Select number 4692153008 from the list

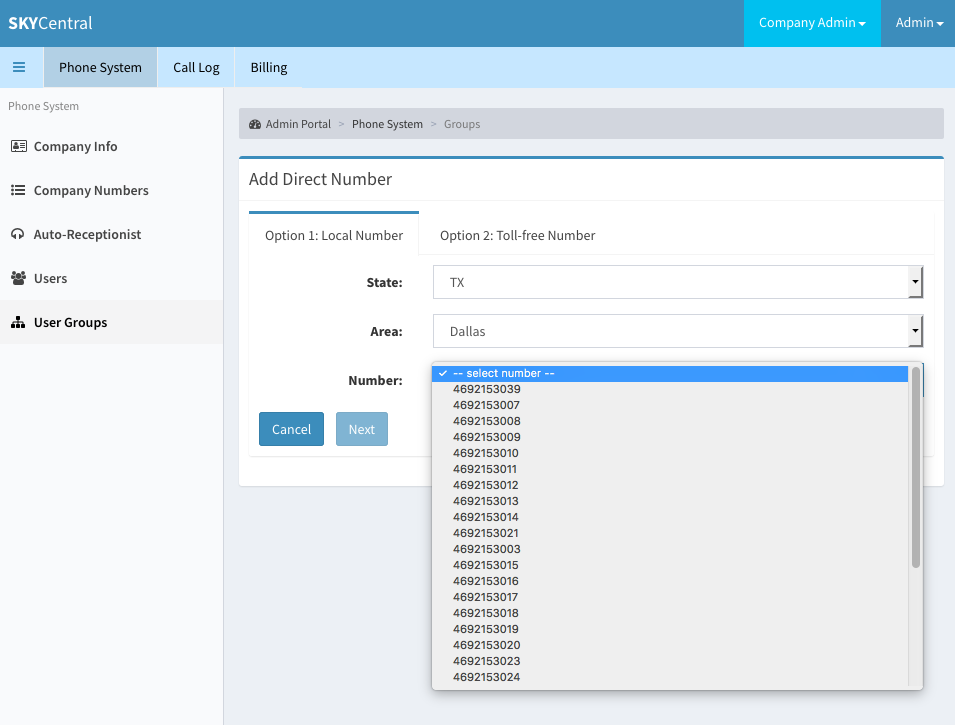pos(670,421)
